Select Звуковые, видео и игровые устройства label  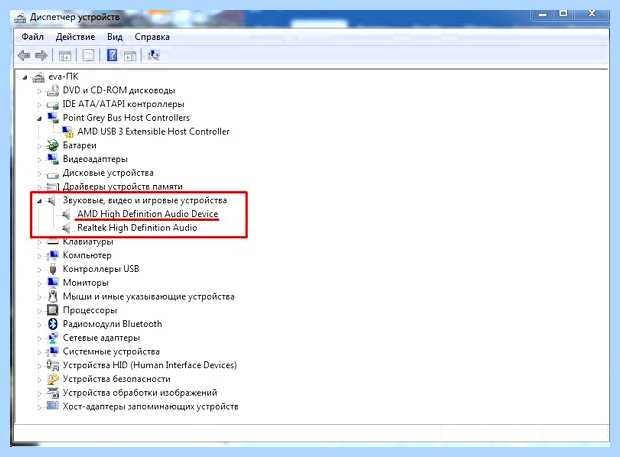click(145, 200)
